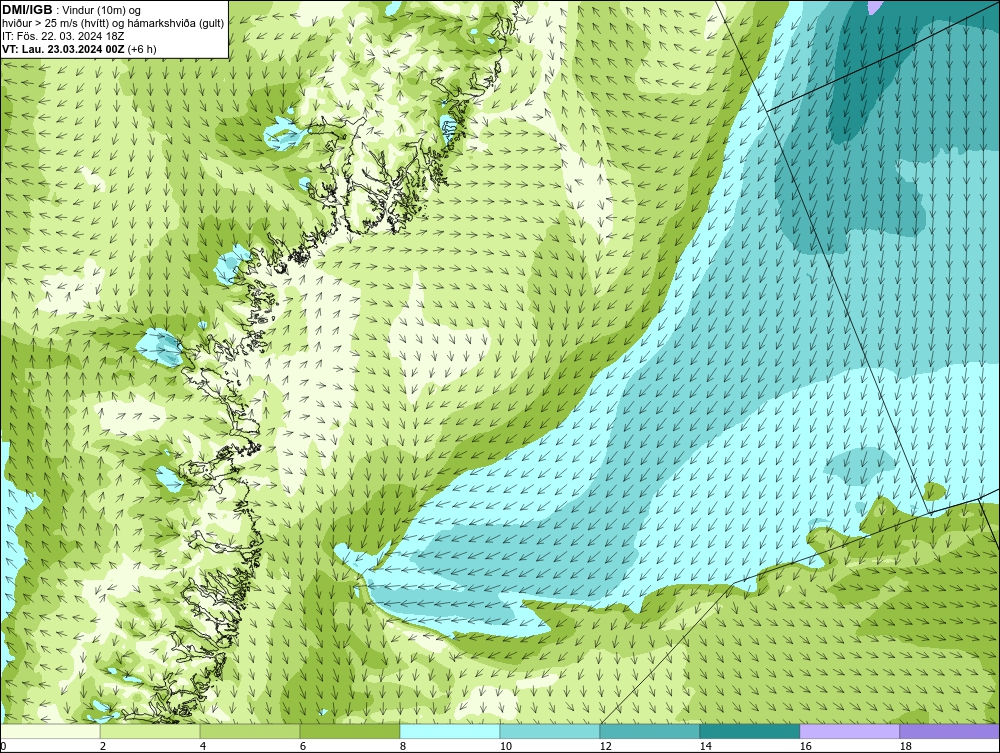This screenshot has width=1000, height=753.
Task: Click the 16–18 m/s lavender legend swatch
Action: pos(849,731)
